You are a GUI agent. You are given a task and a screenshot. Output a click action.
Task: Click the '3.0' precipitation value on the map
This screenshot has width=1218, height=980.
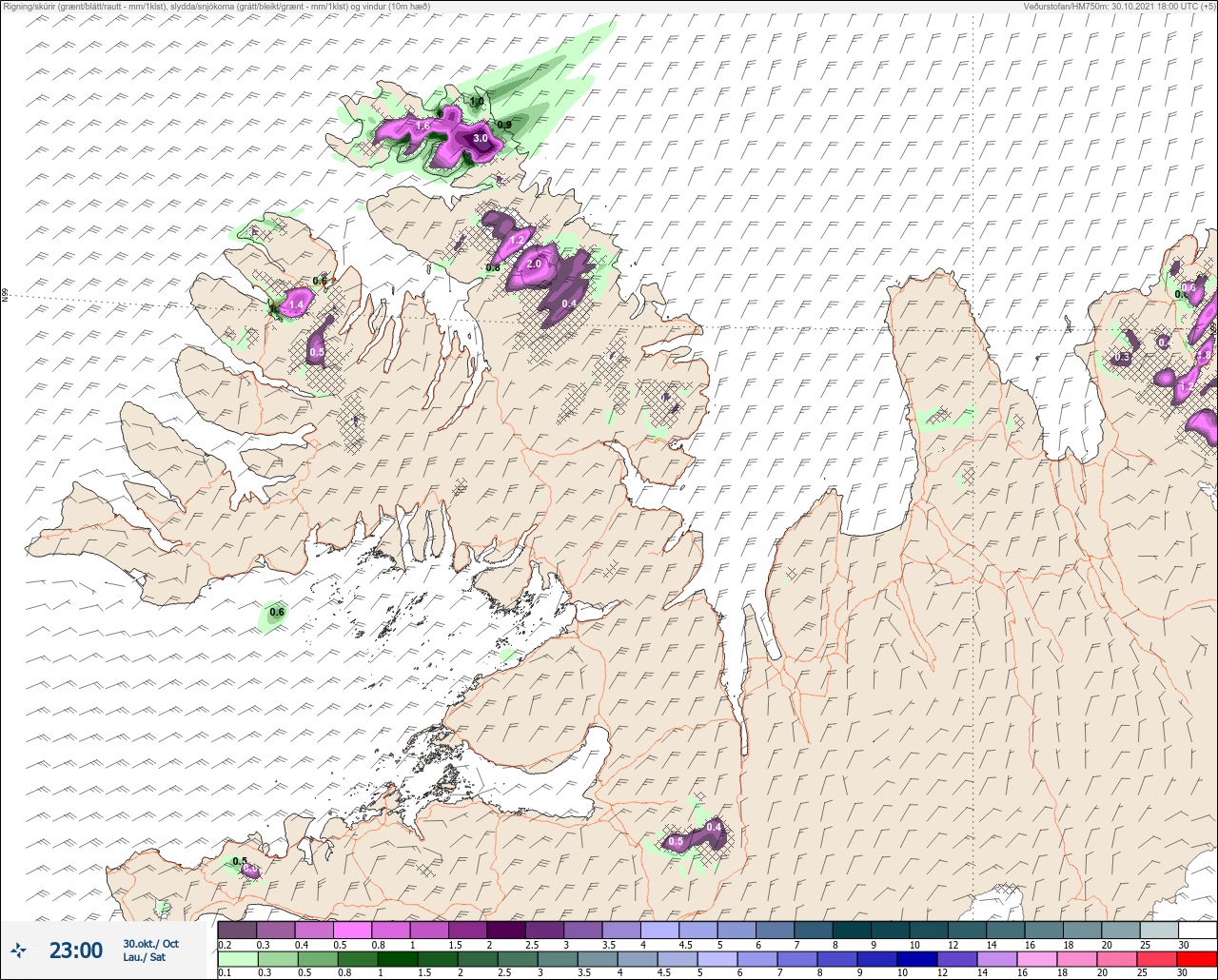(481, 138)
